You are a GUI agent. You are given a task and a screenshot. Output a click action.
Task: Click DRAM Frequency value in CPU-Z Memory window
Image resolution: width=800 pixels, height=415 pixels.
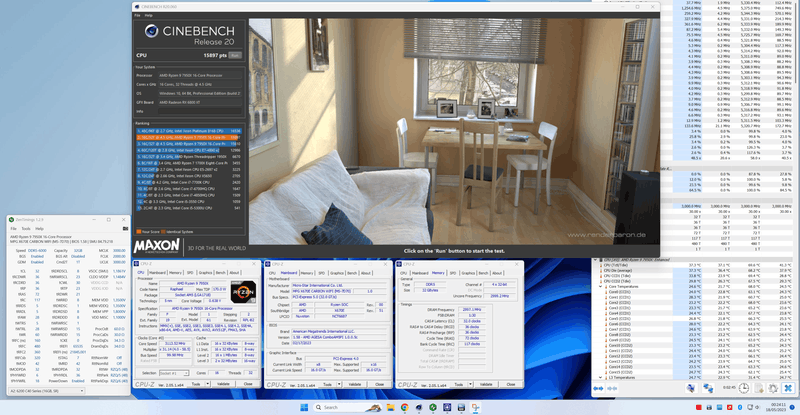pos(472,309)
